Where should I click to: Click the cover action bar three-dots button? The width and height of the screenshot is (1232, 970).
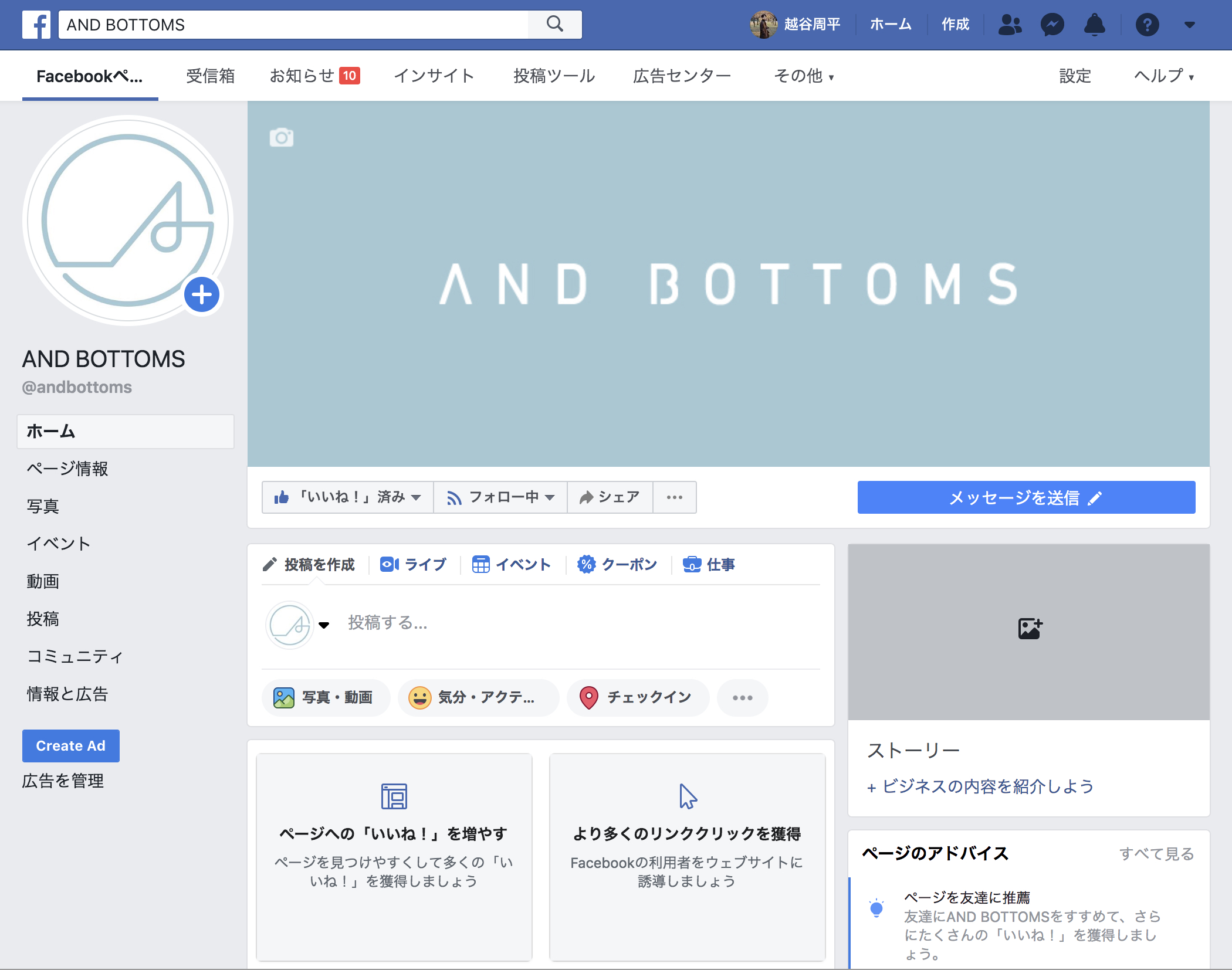(x=675, y=497)
